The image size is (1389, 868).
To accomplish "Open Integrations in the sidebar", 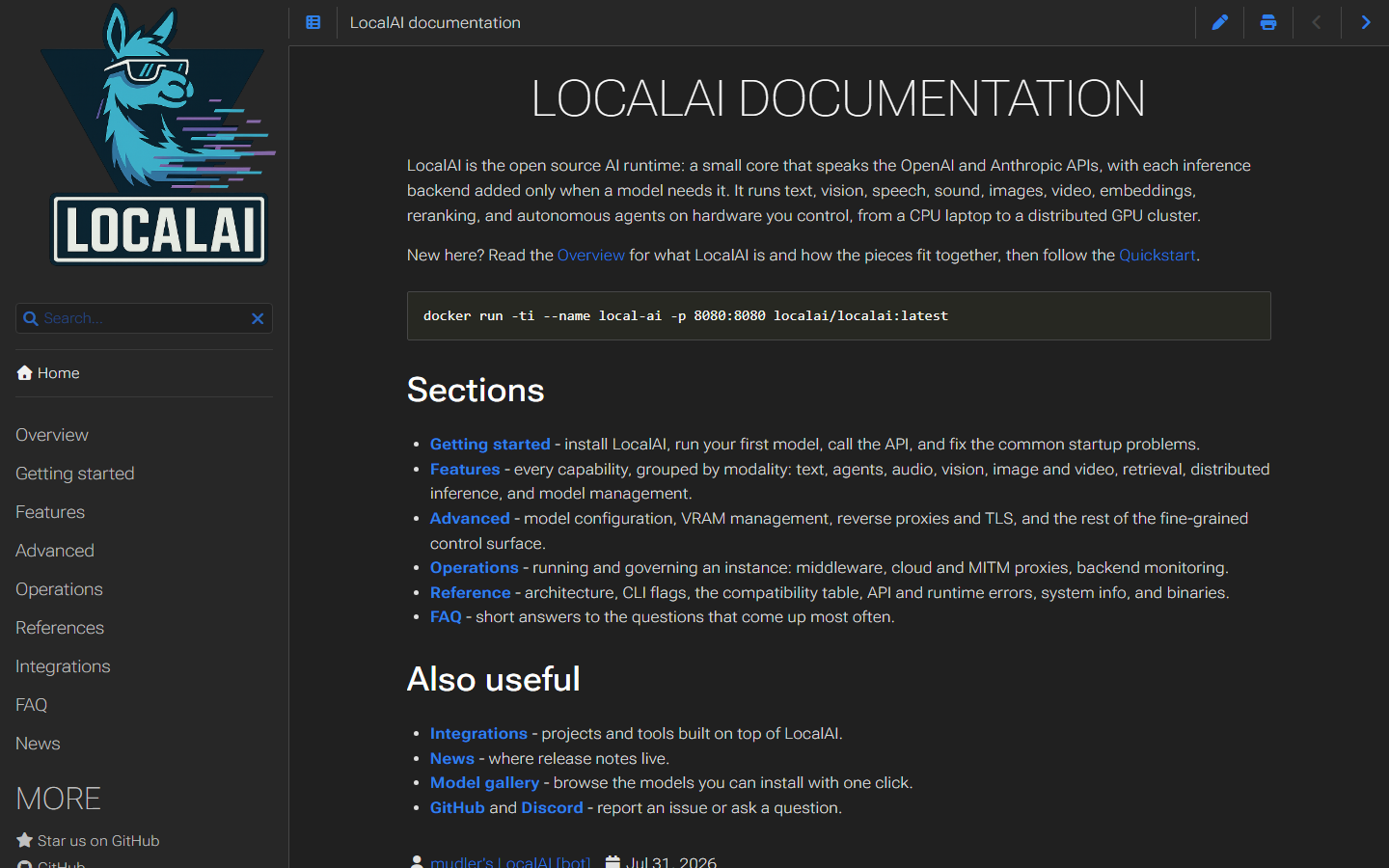I will click(63, 666).
